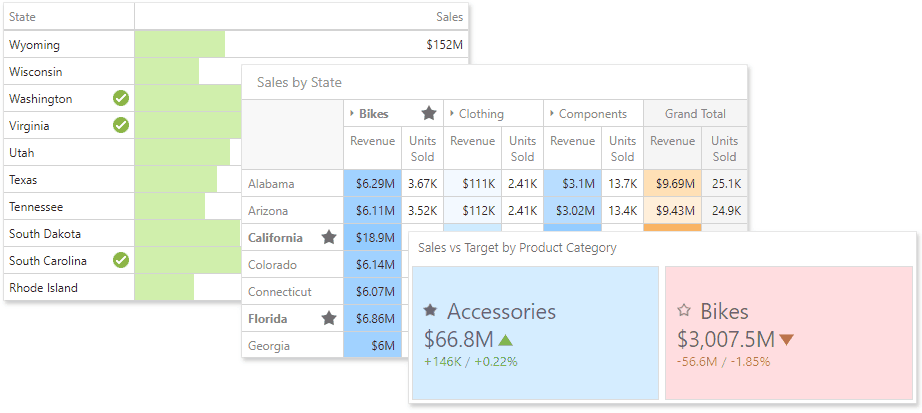Toggle the green checkmark for Washington
The height and width of the screenshot is (413, 922).
(121, 99)
